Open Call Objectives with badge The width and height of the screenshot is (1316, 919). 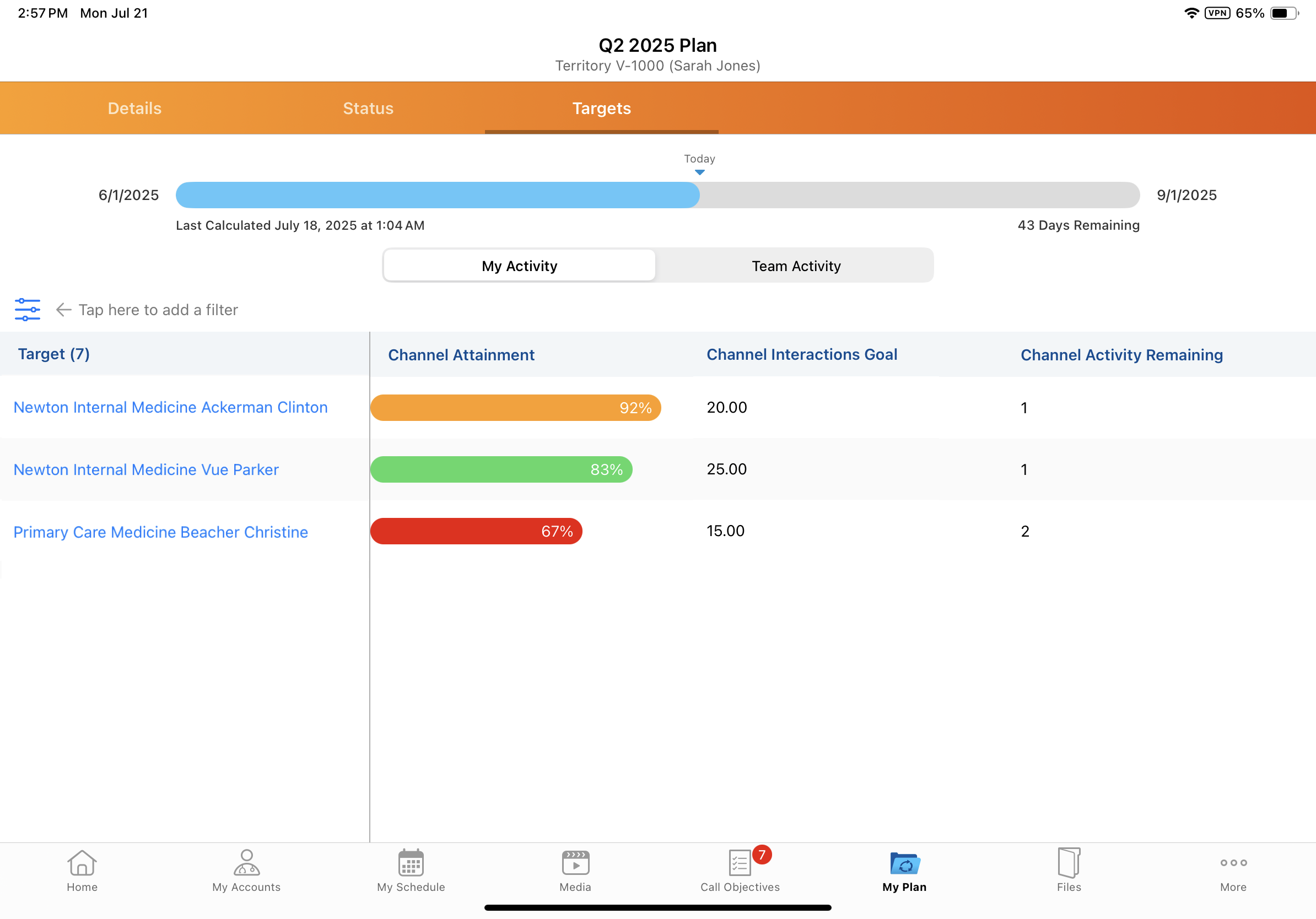[x=740, y=863]
